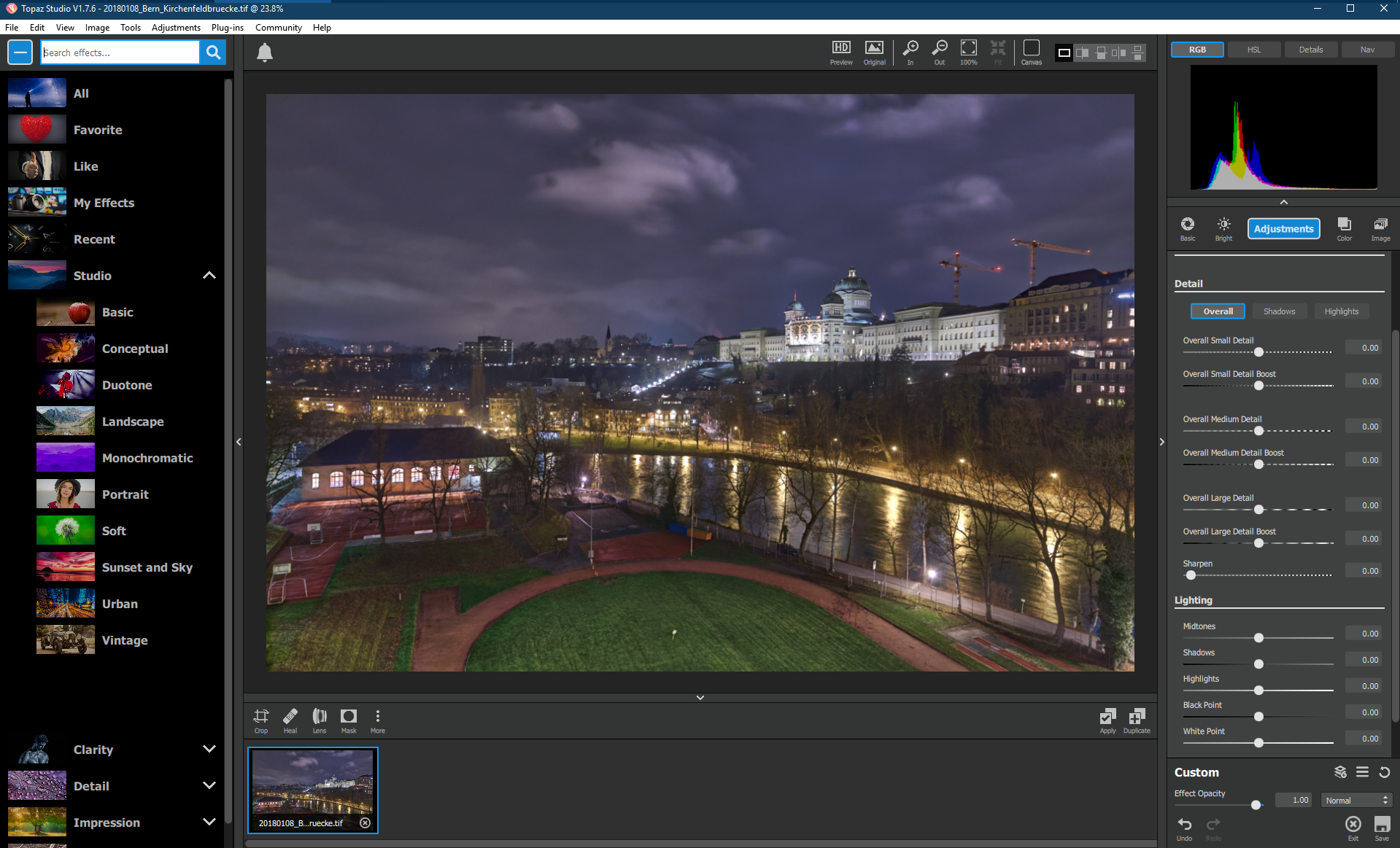Open the Lens correction tool
Image resolution: width=1400 pixels, height=848 pixels.
[320, 720]
